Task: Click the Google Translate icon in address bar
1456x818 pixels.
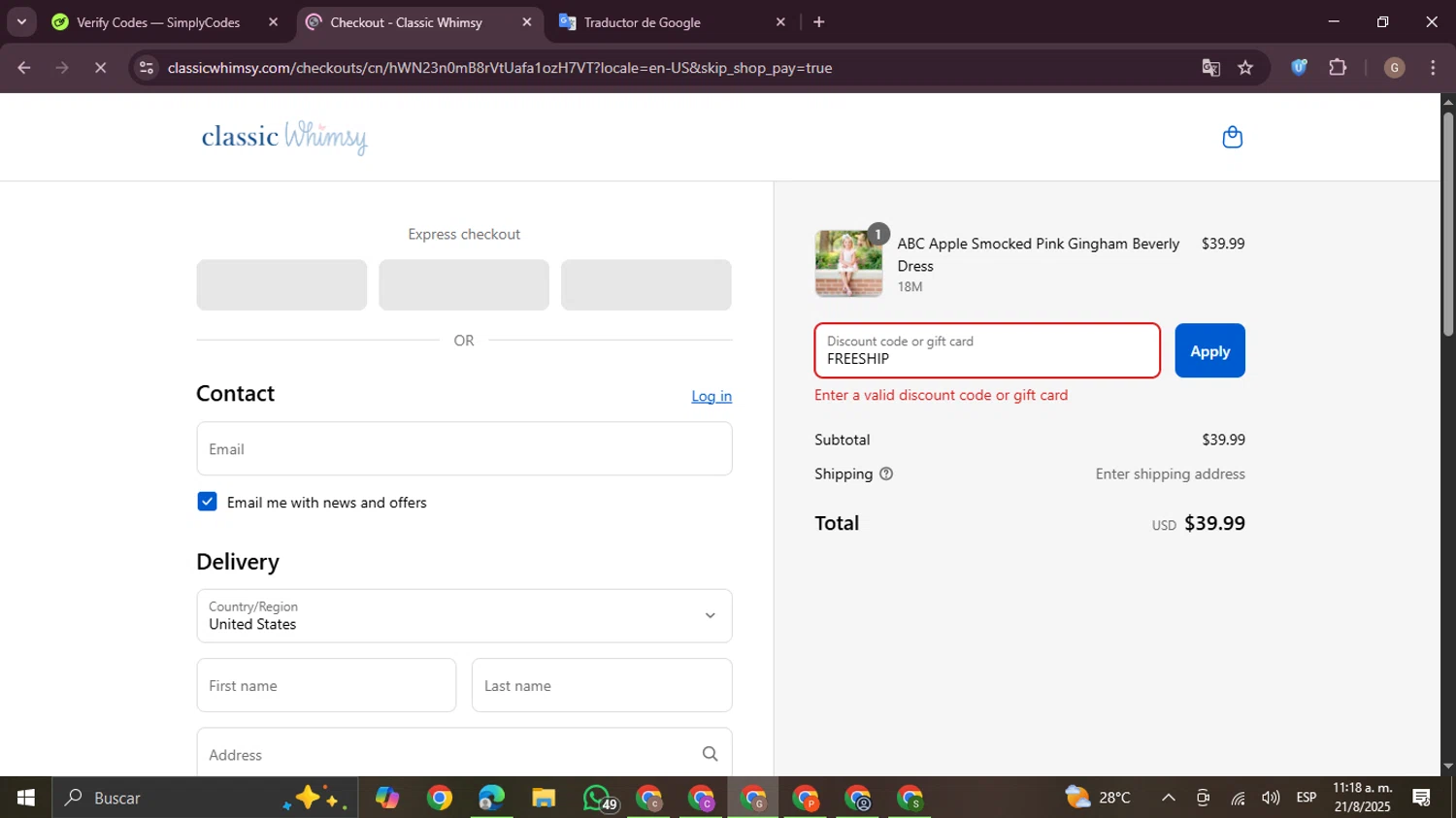Action: (1210, 68)
